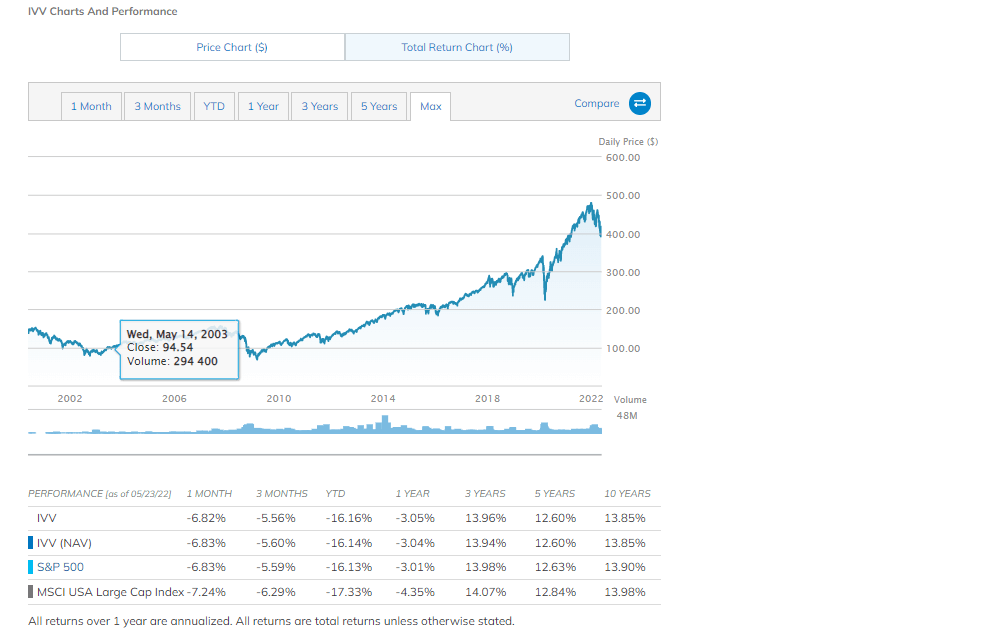Open the Price Chart ($) tab
Viewport: 1002px width, 633px height.
tap(232, 47)
